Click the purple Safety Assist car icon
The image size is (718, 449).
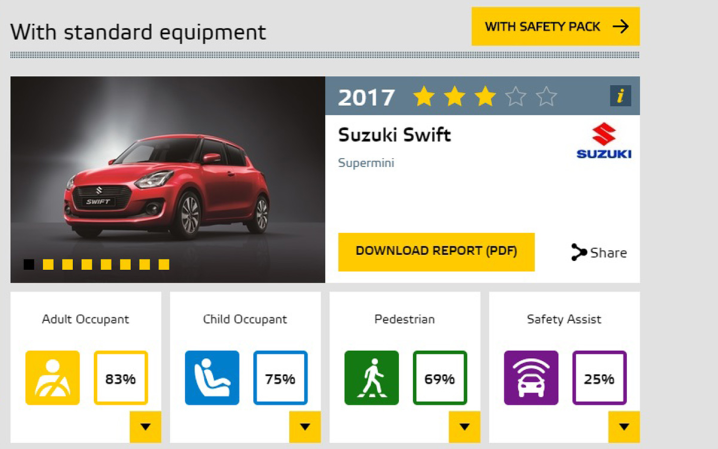(531, 378)
